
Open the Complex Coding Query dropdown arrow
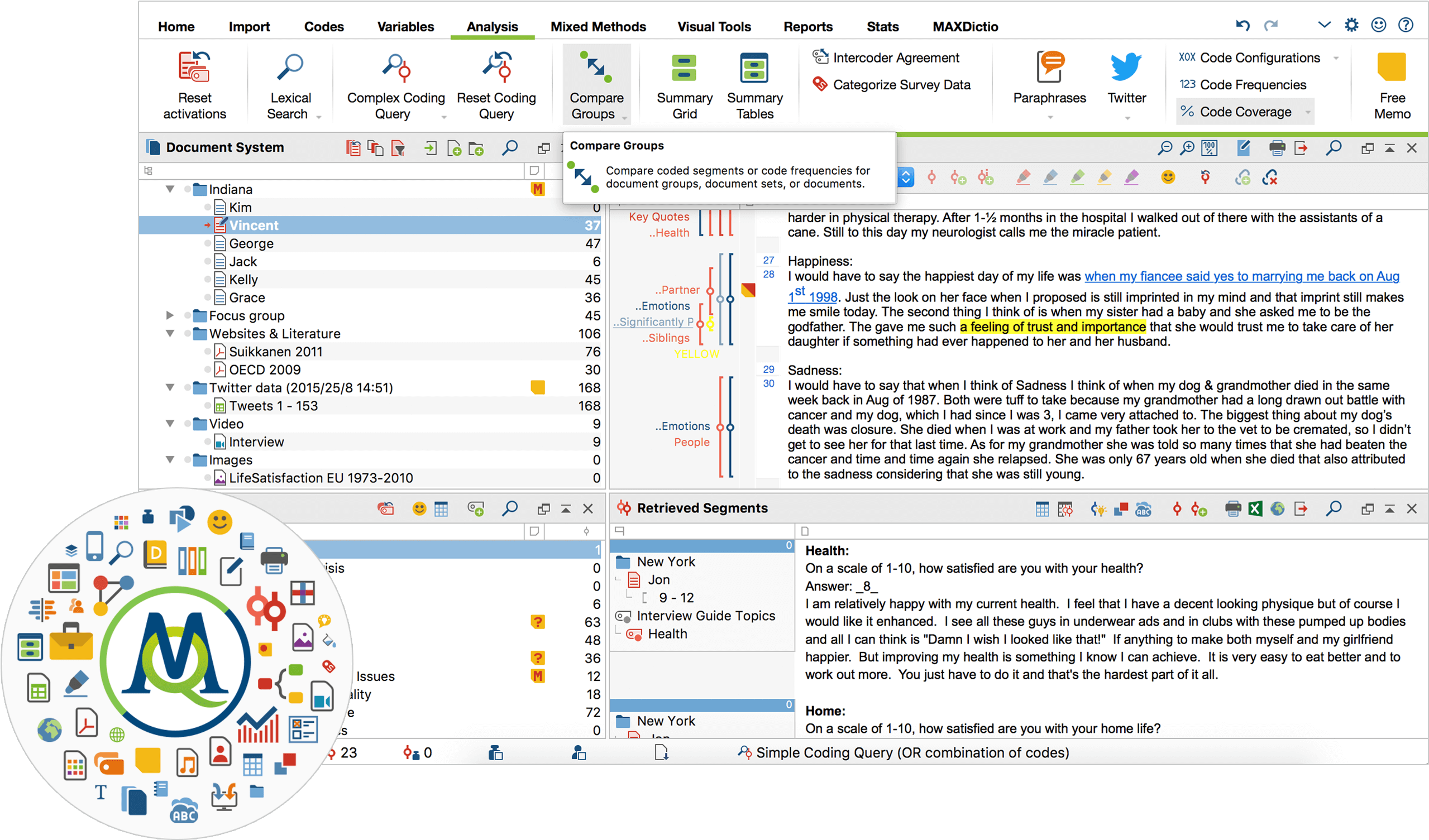(444, 117)
